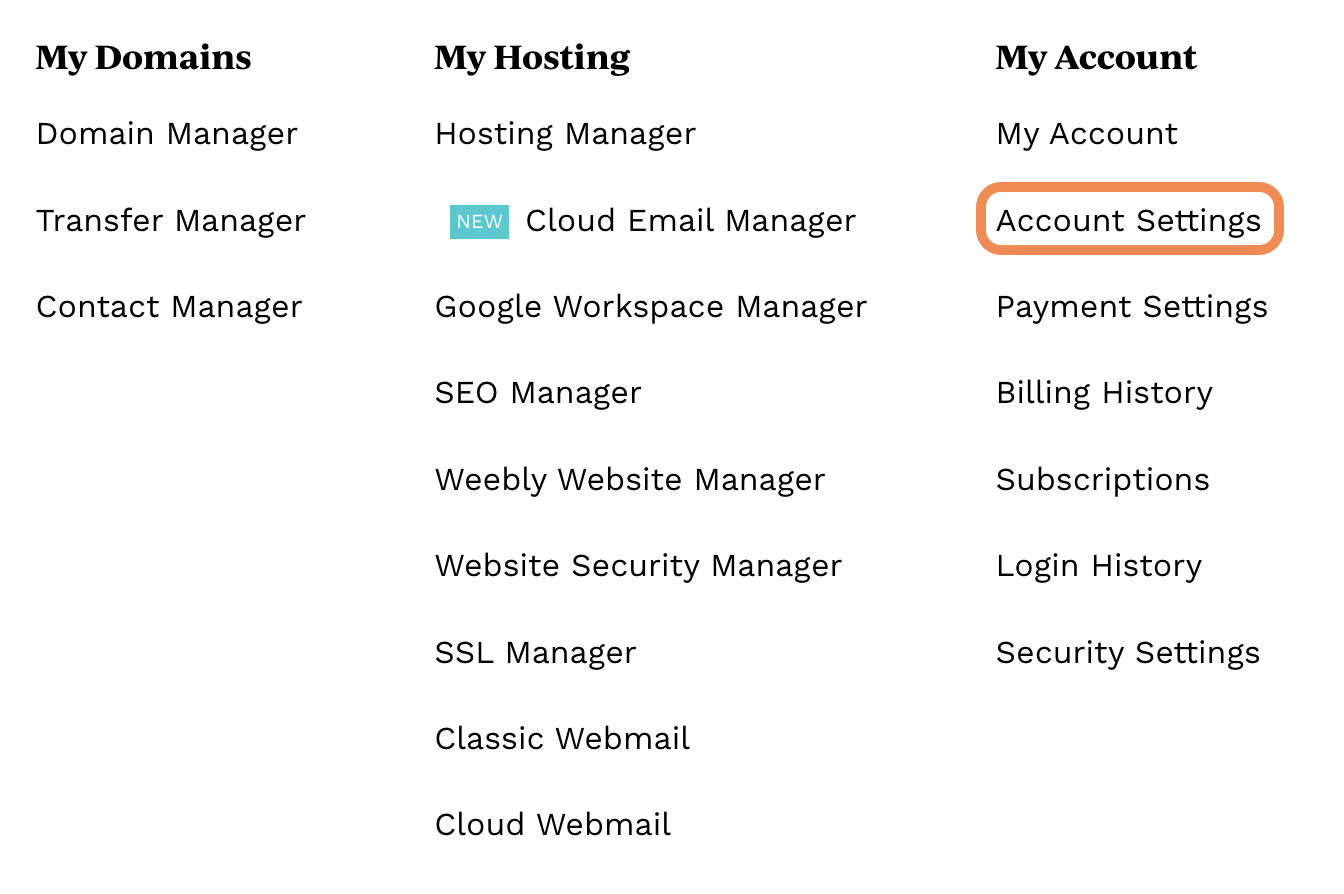Open Cloud Webmail
This screenshot has height=894, width=1344.
pyautogui.click(x=553, y=825)
